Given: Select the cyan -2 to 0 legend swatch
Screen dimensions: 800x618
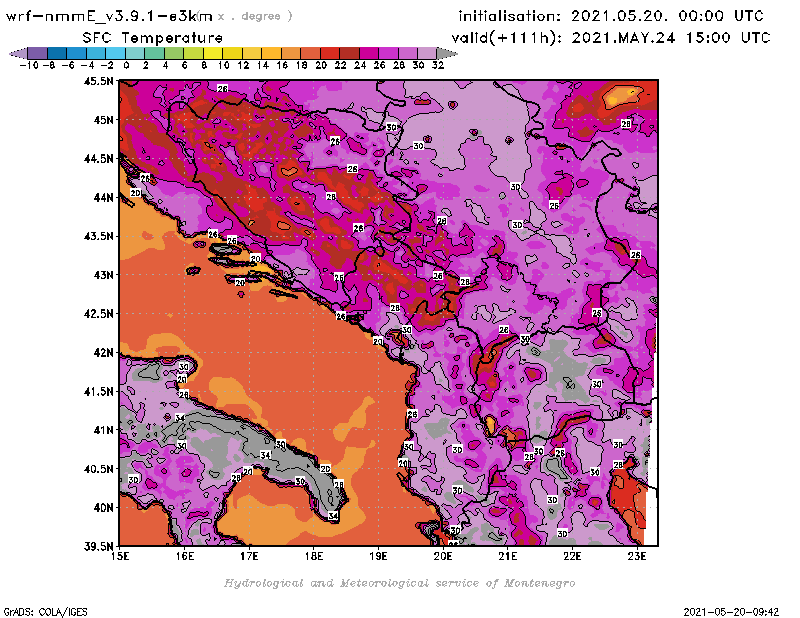Looking at the screenshot, I should point(115,53).
